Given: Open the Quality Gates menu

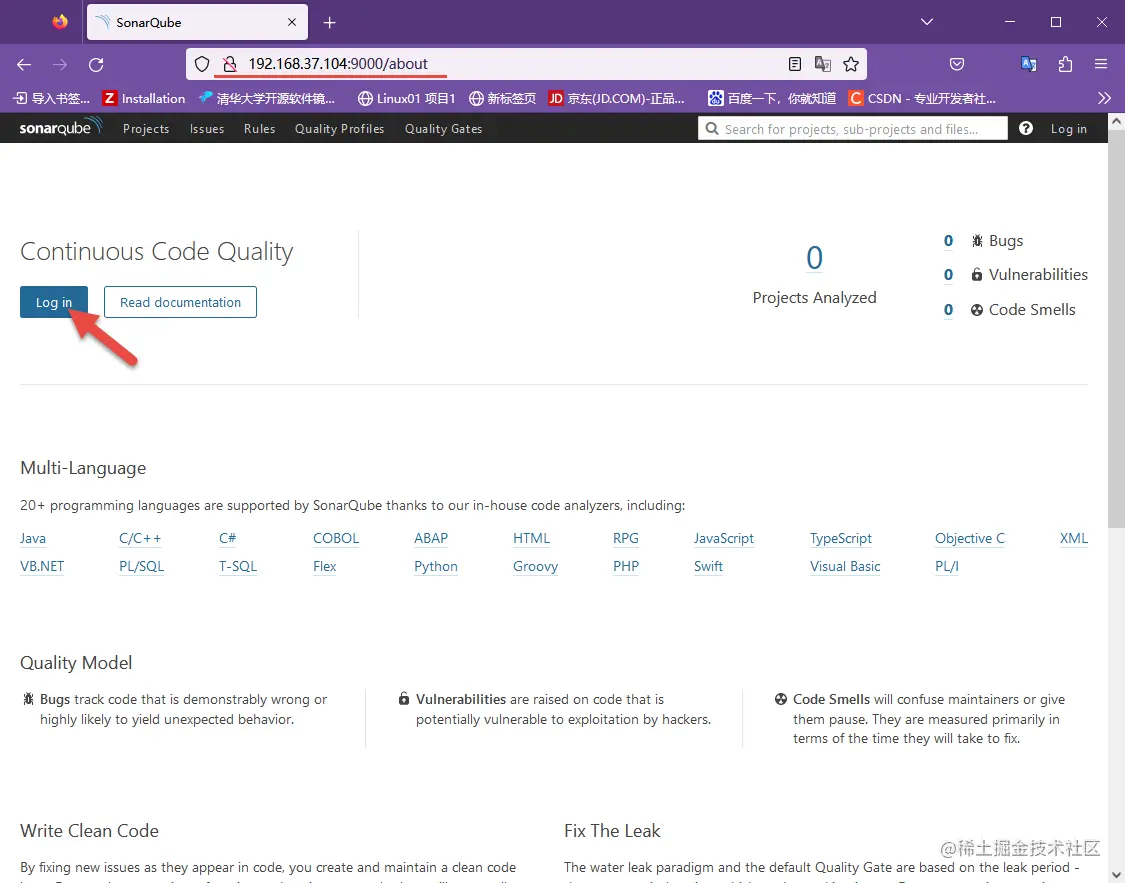Looking at the screenshot, I should click(443, 129).
